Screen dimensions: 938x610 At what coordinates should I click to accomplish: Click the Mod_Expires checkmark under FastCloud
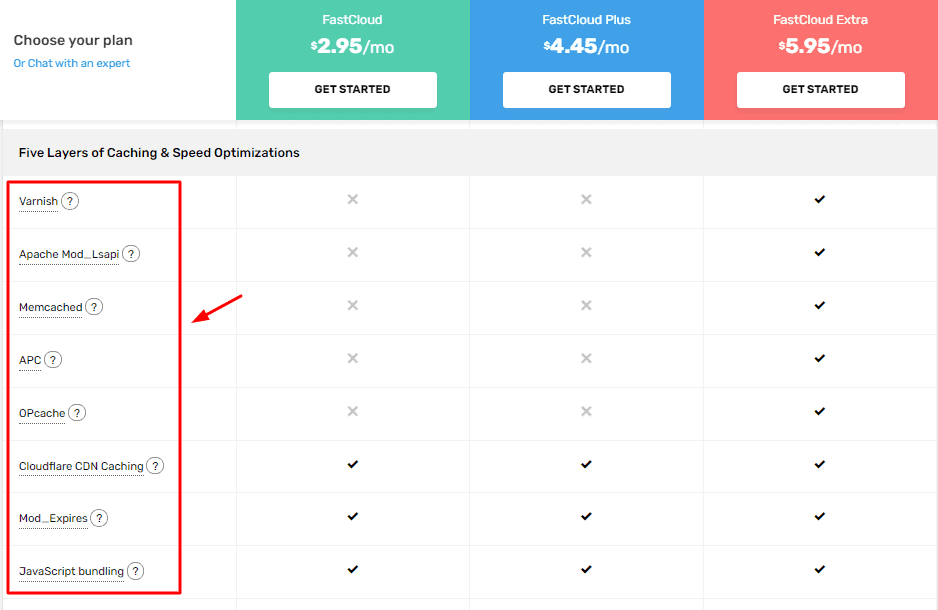coord(353,516)
